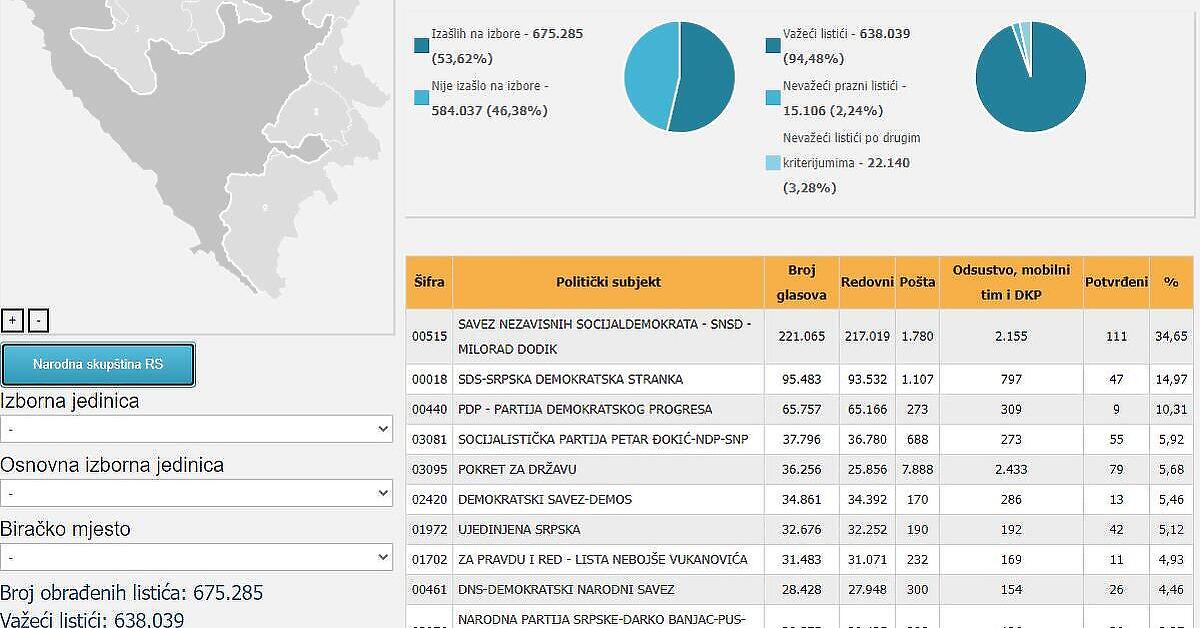Expand the Biračko mjesto dropdown
Viewport: 1200px width, 628px height.
coord(197,556)
